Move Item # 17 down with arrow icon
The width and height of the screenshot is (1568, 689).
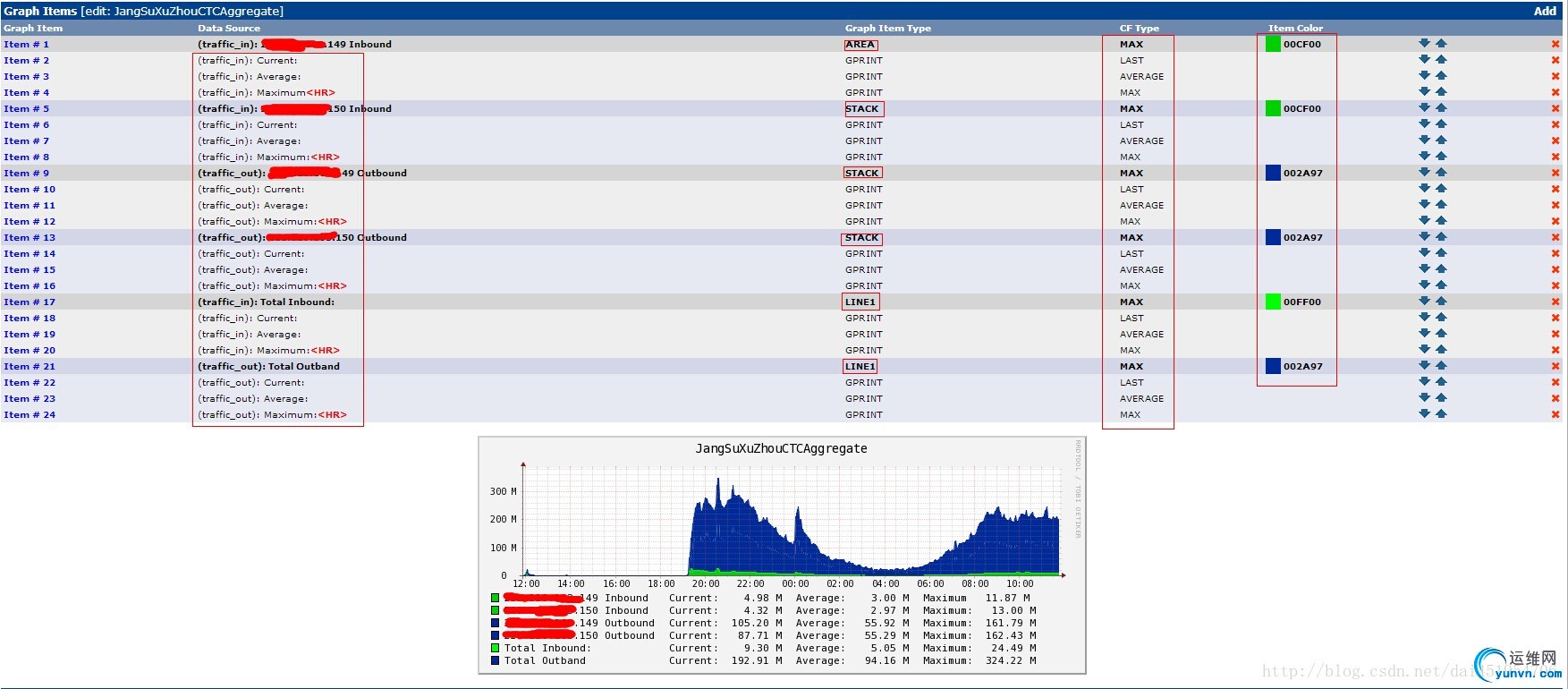click(1424, 301)
